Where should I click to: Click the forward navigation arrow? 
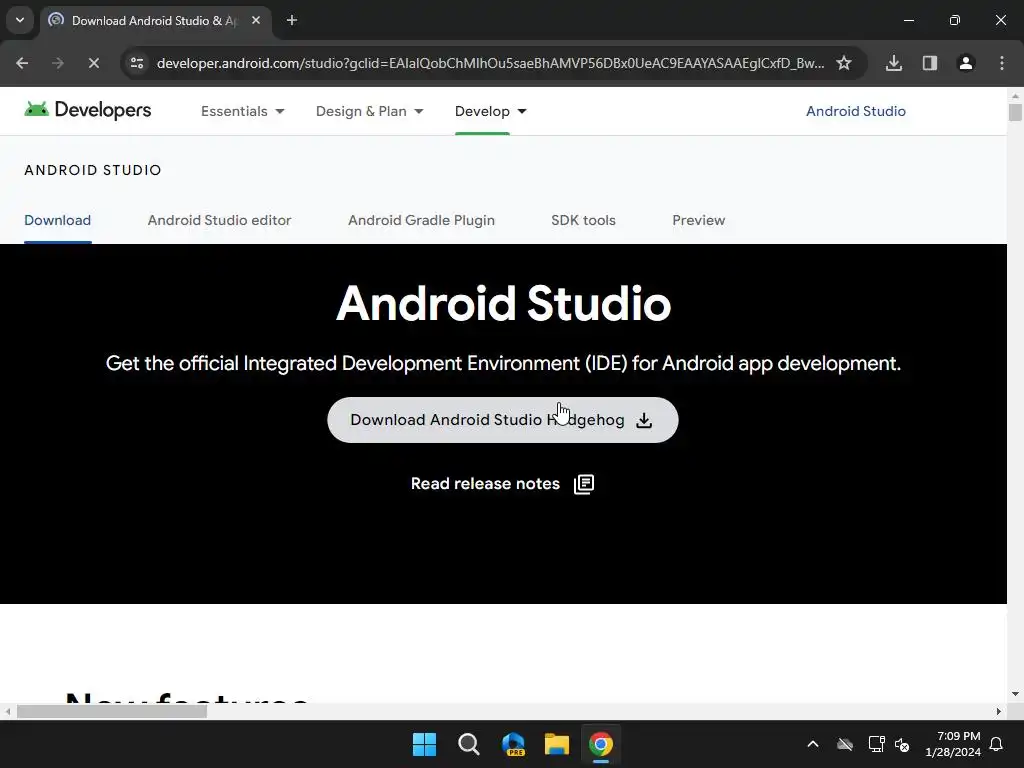58,63
